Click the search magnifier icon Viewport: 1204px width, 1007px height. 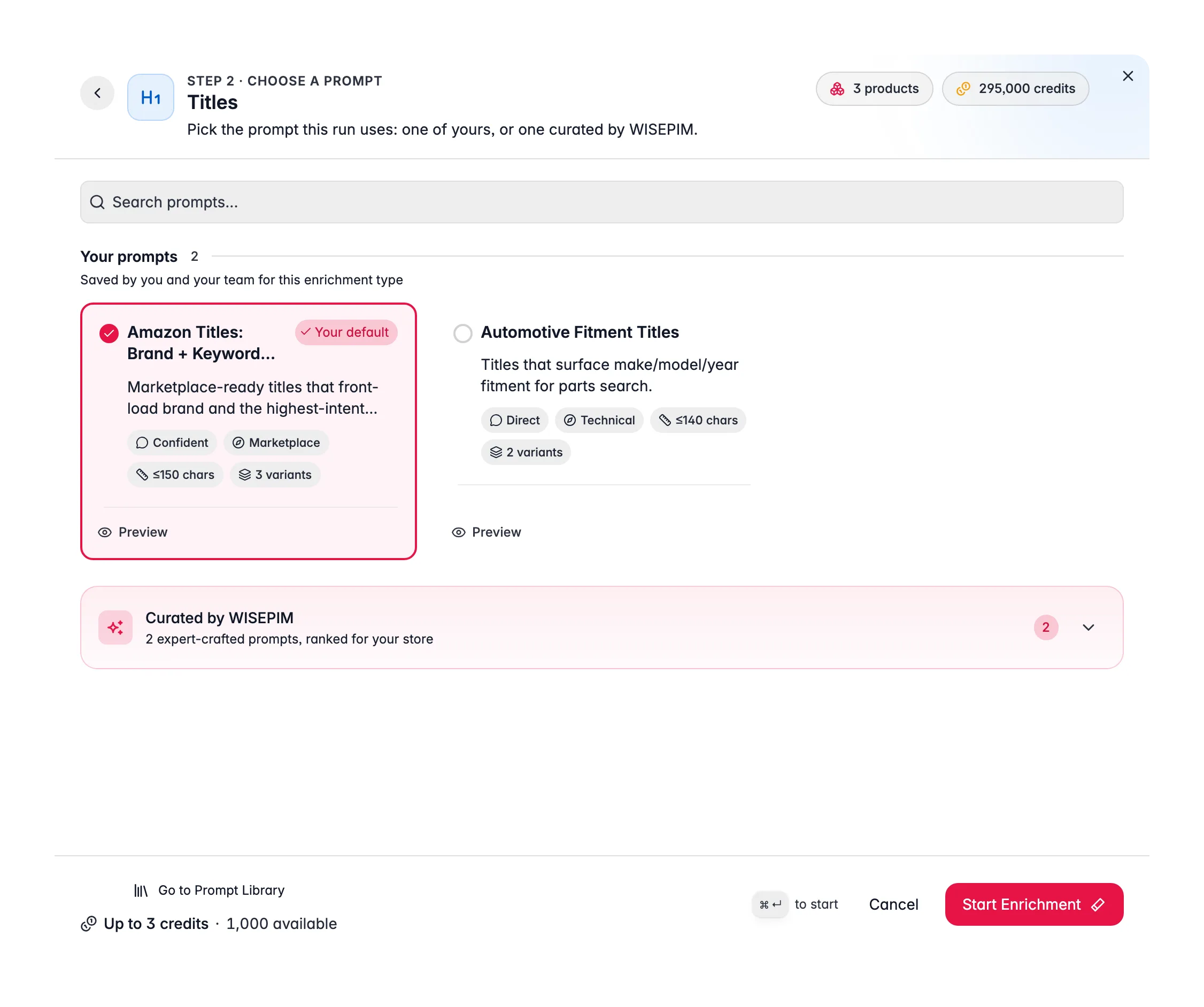[97, 203]
